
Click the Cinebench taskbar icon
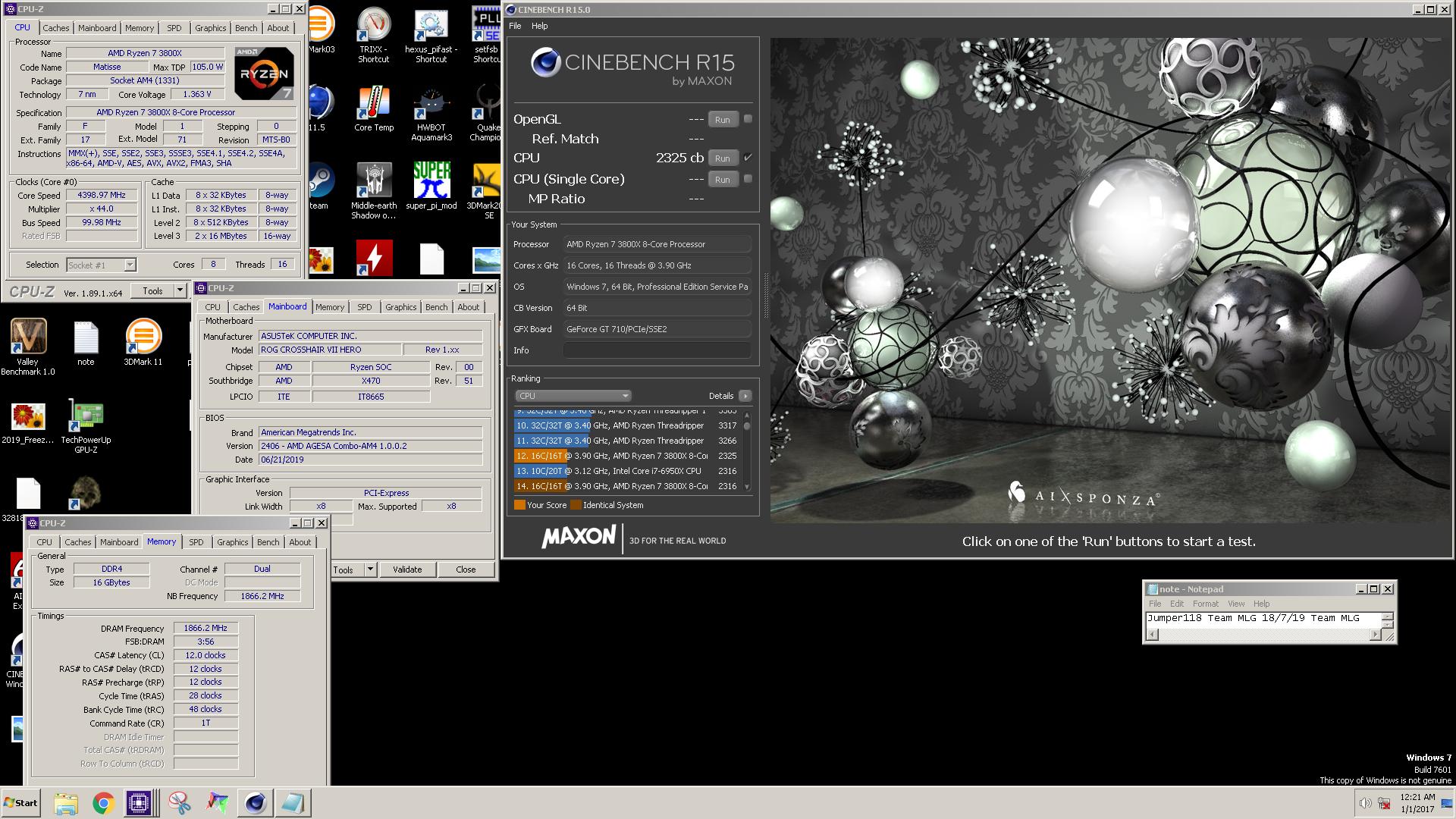coord(255,803)
